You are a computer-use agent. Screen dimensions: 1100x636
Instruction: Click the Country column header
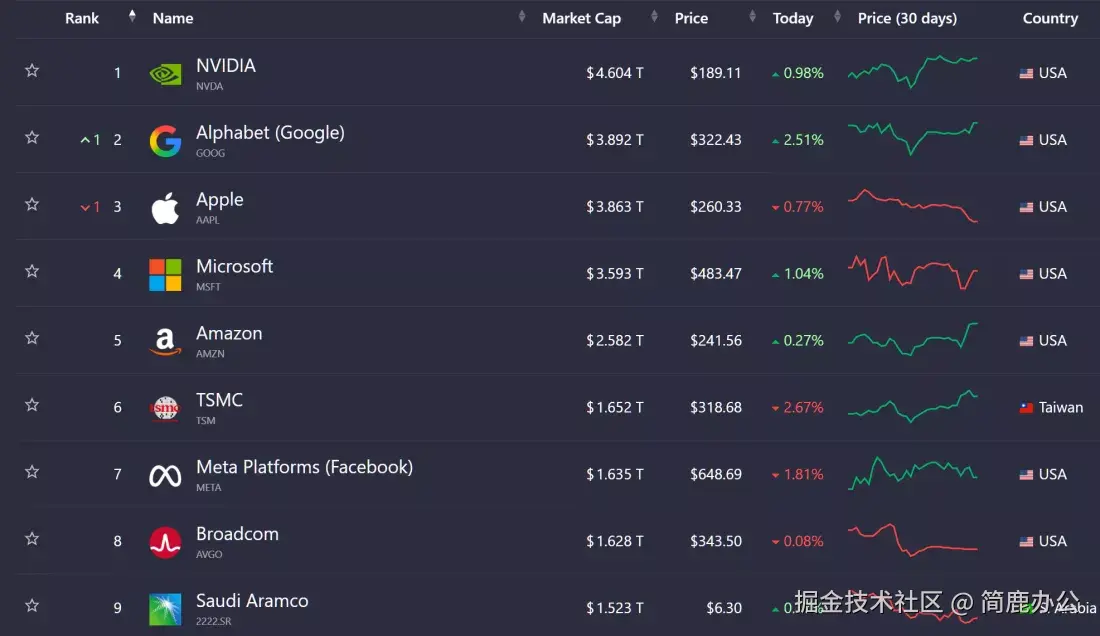[x=1050, y=18]
